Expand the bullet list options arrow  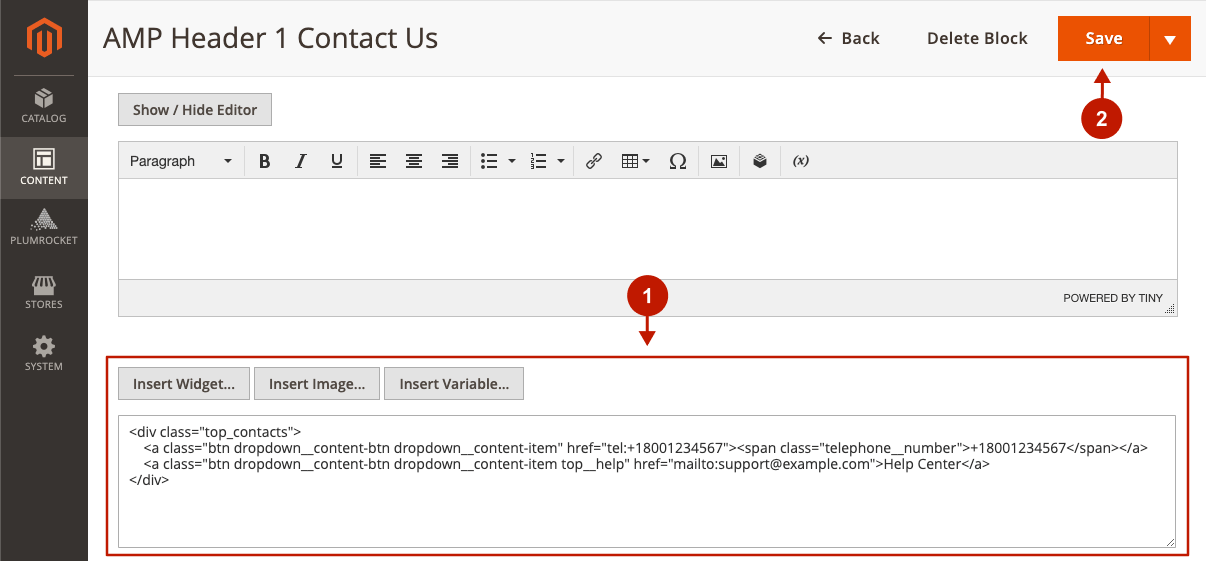pos(512,161)
